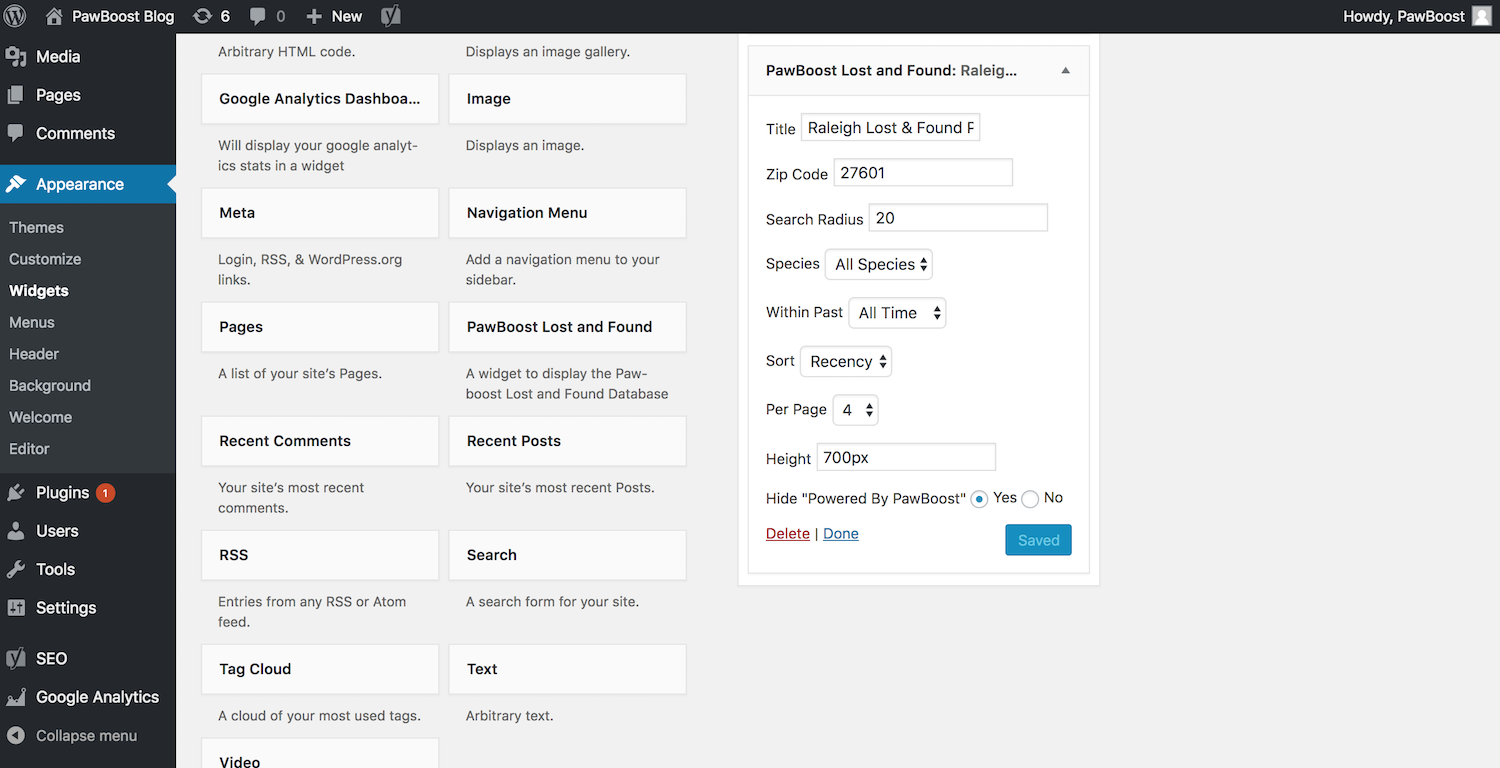The image size is (1500, 768).
Task: Open Editor in Appearance submenu
Action: (29, 449)
